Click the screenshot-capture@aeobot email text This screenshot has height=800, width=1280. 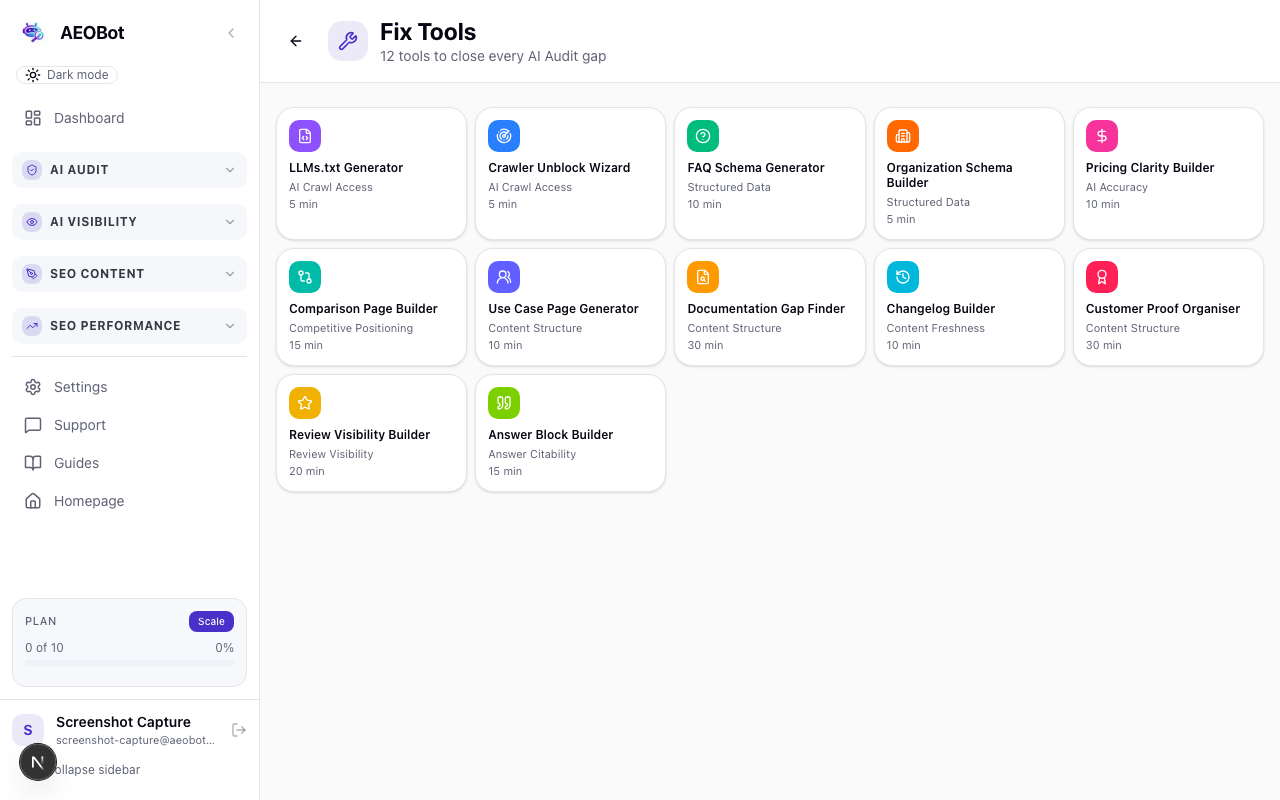[x=135, y=740]
